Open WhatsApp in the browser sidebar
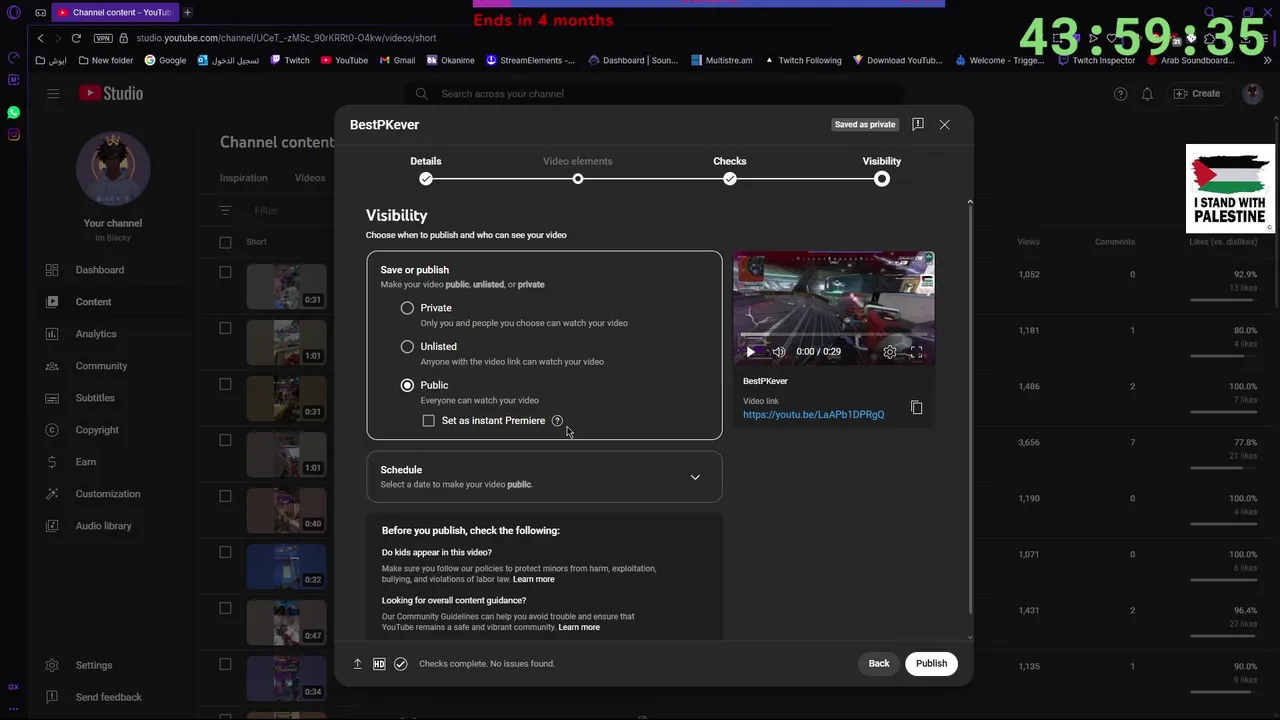The height and width of the screenshot is (720, 1280). [13, 113]
